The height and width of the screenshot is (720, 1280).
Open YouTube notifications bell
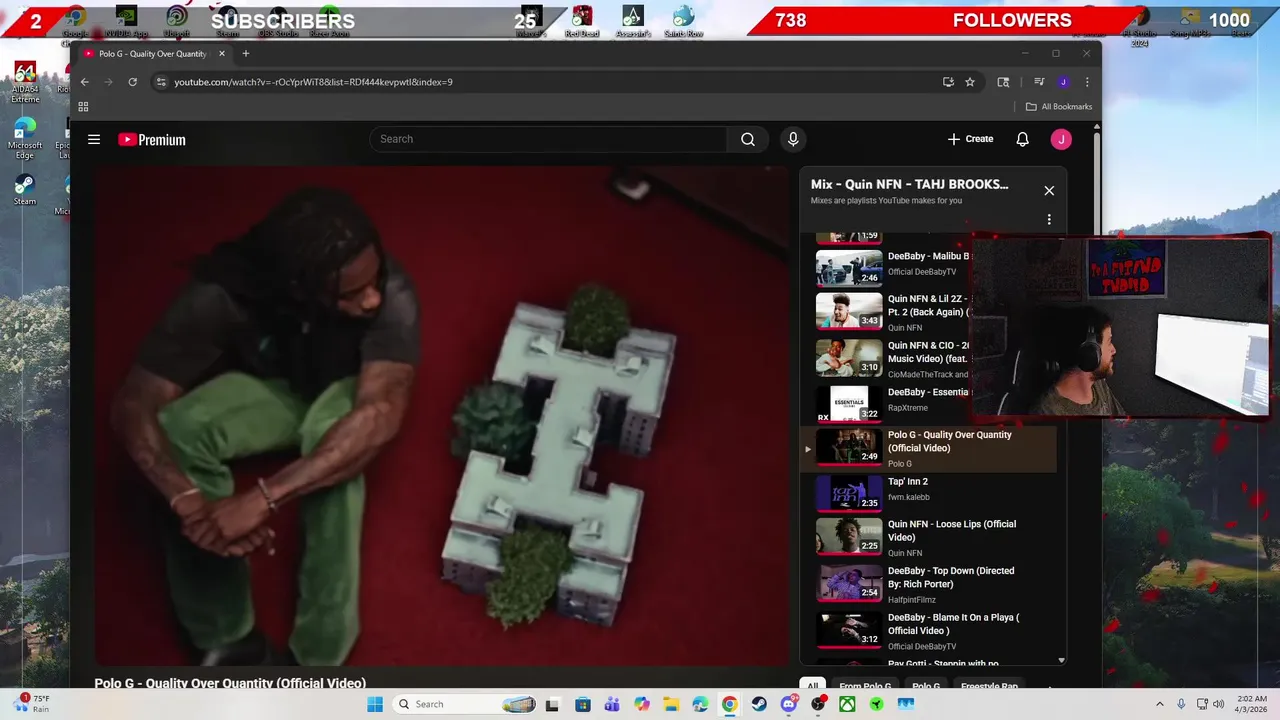point(1022,139)
